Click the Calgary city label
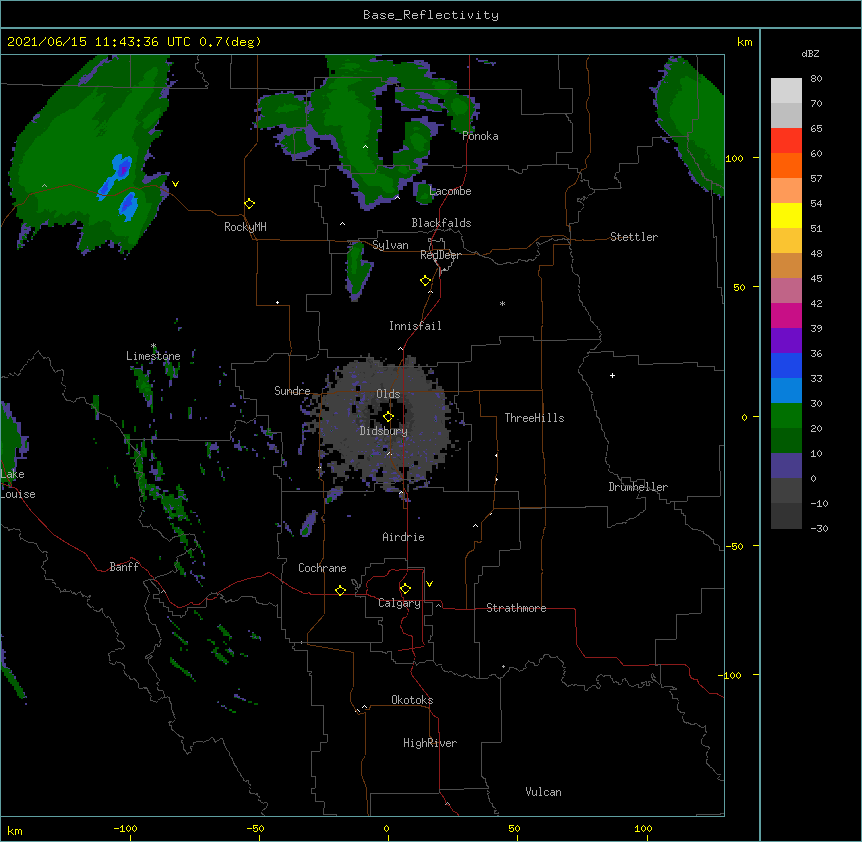Screen dimensions: 862x842 pyautogui.click(x=399, y=603)
